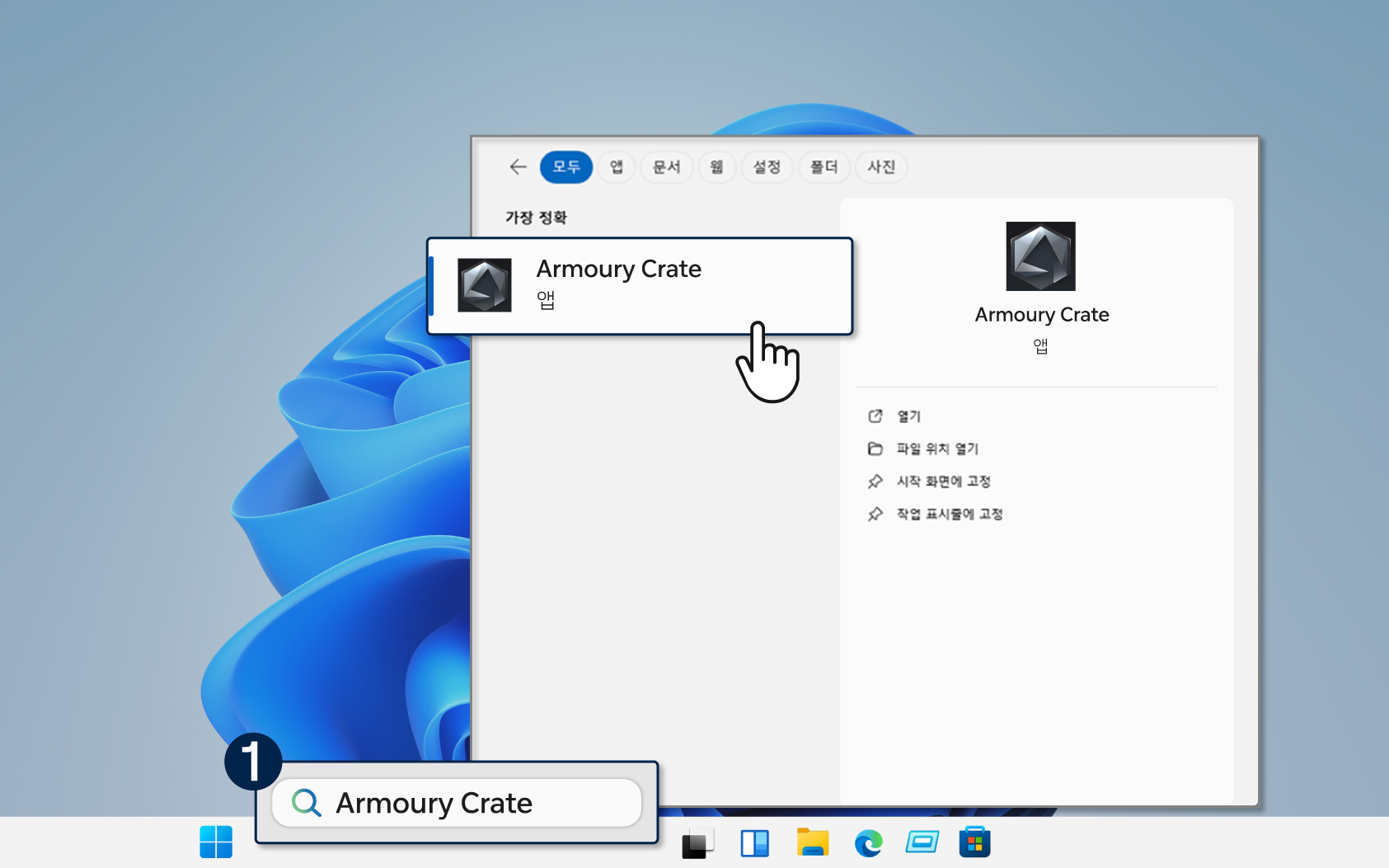The width and height of the screenshot is (1389, 868).
Task: Open Microsoft Store from the taskbar
Action: 974,842
